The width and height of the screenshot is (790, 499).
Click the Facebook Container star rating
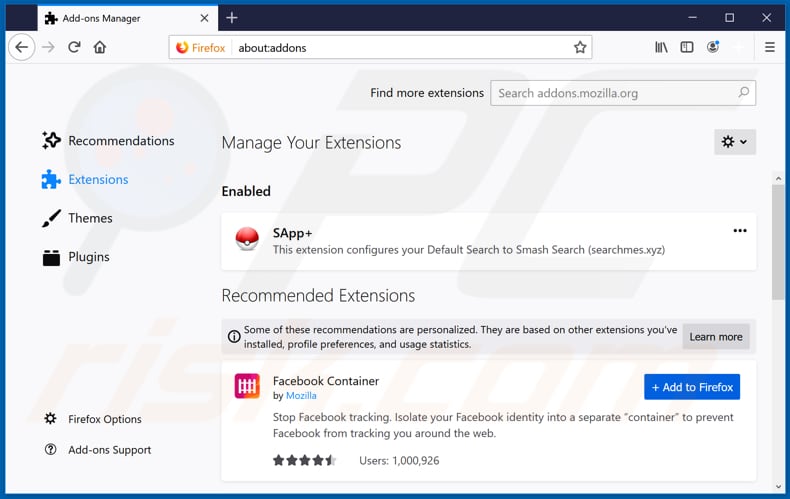[304, 460]
